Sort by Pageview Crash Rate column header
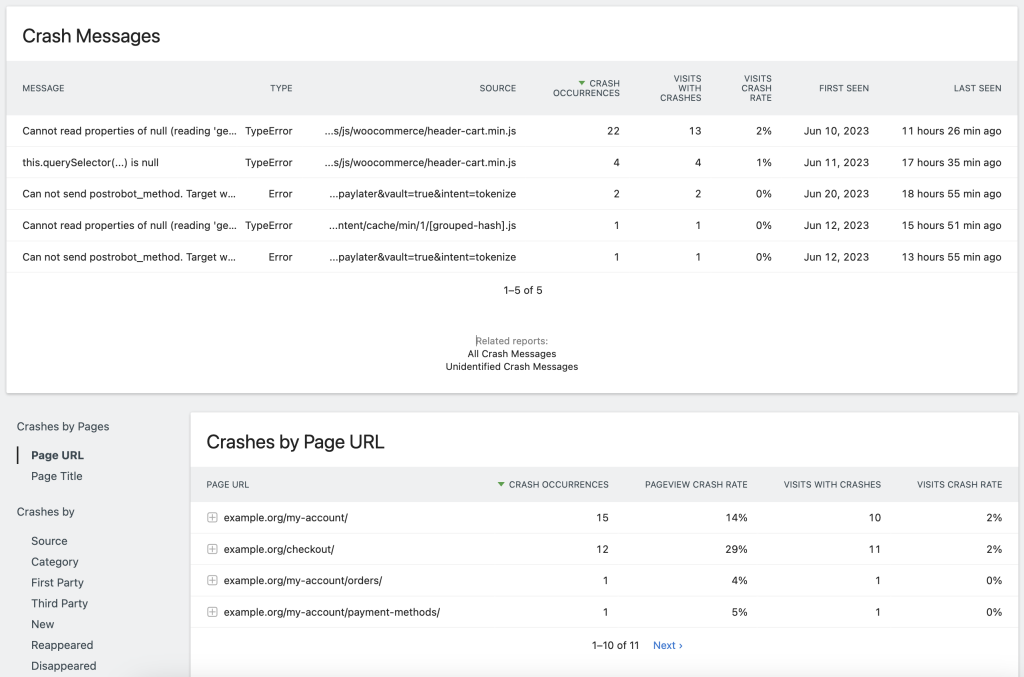Image resolution: width=1024 pixels, height=677 pixels. (x=696, y=485)
